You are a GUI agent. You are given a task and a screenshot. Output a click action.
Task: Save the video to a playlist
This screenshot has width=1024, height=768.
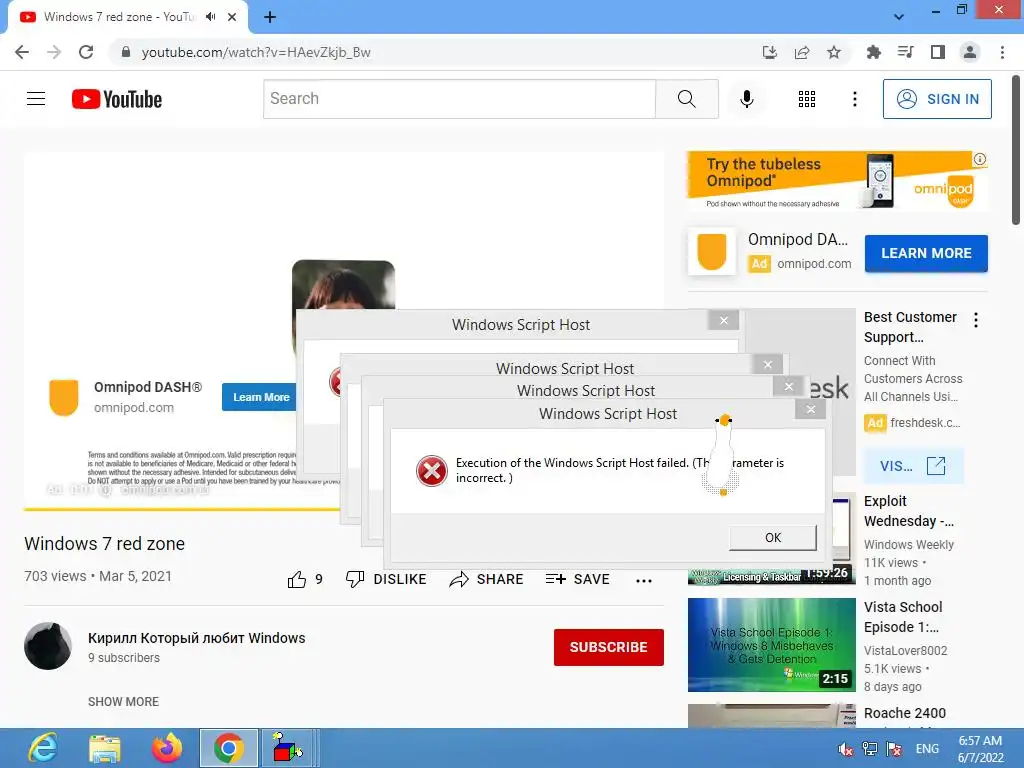click(577, 579)
